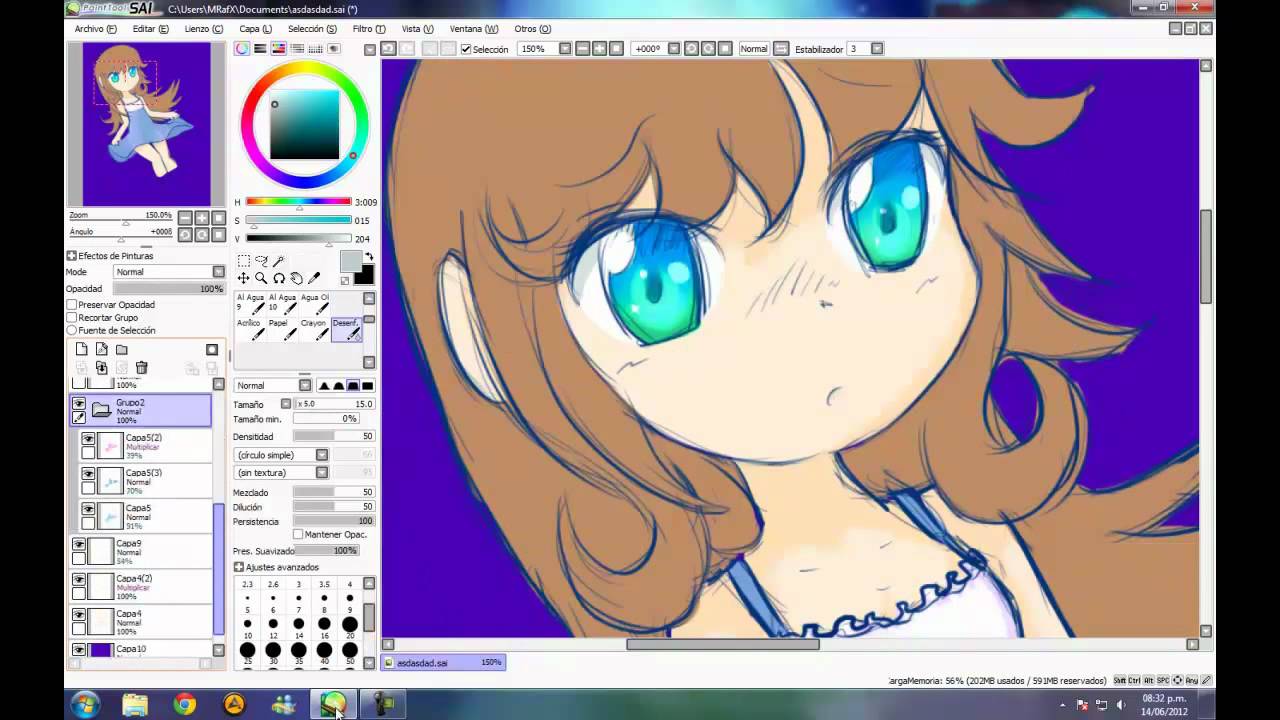Add a layer mask
The height and width of the screenshot is (720, 1280).
click(212, 349)
